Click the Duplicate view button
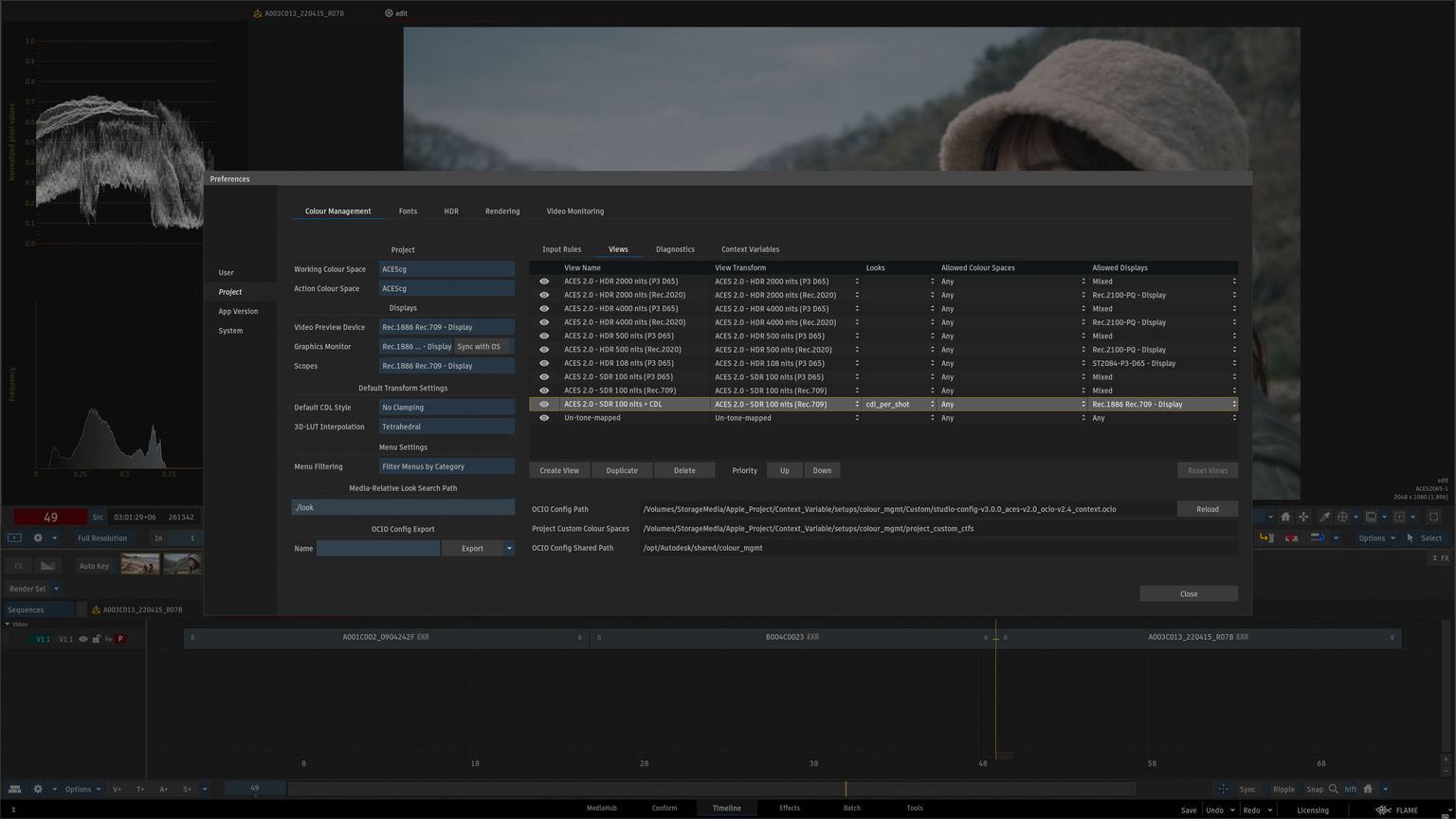 click(x=621, y=470)
